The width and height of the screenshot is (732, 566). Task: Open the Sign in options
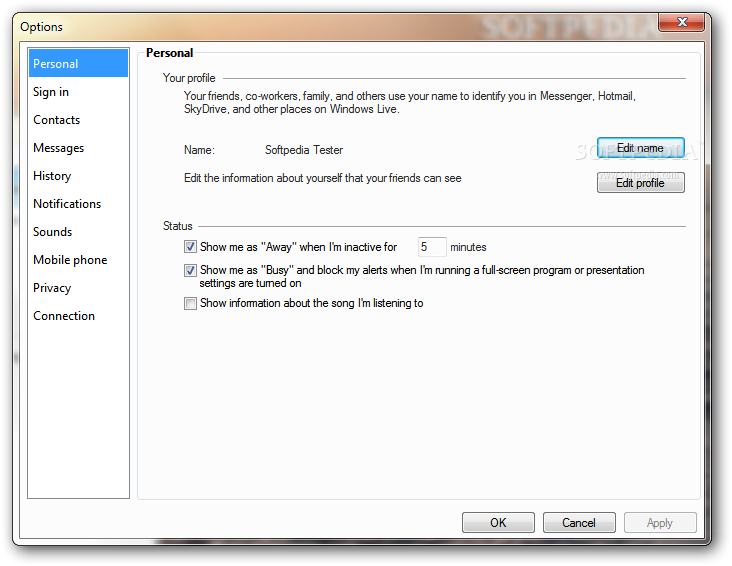coord(78,92)
